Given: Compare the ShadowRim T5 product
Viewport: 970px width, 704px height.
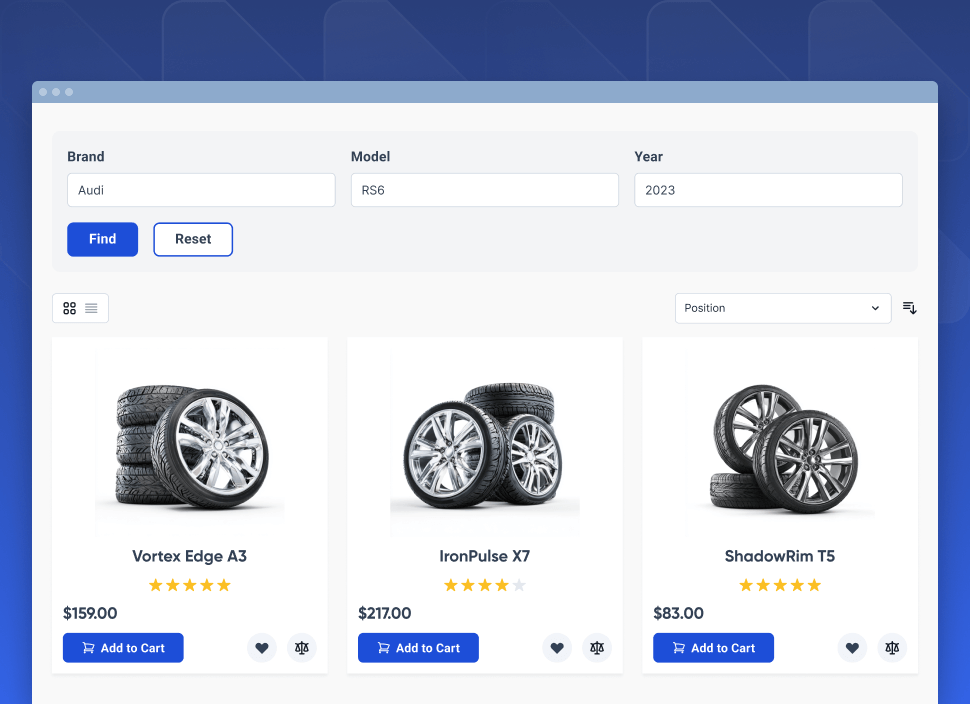Looking at the screenshot, I should coord(892,648).
